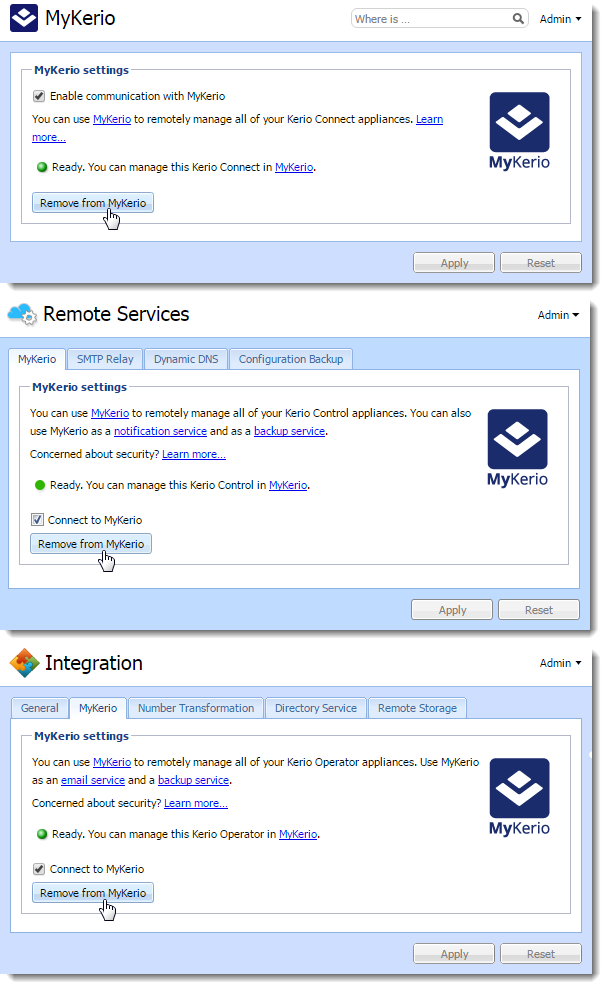Image resolution: width=601 pixels, height=985 pixels.
Task: Click Apply button in the Kerio Connect panel
Action: click(454, 263)
